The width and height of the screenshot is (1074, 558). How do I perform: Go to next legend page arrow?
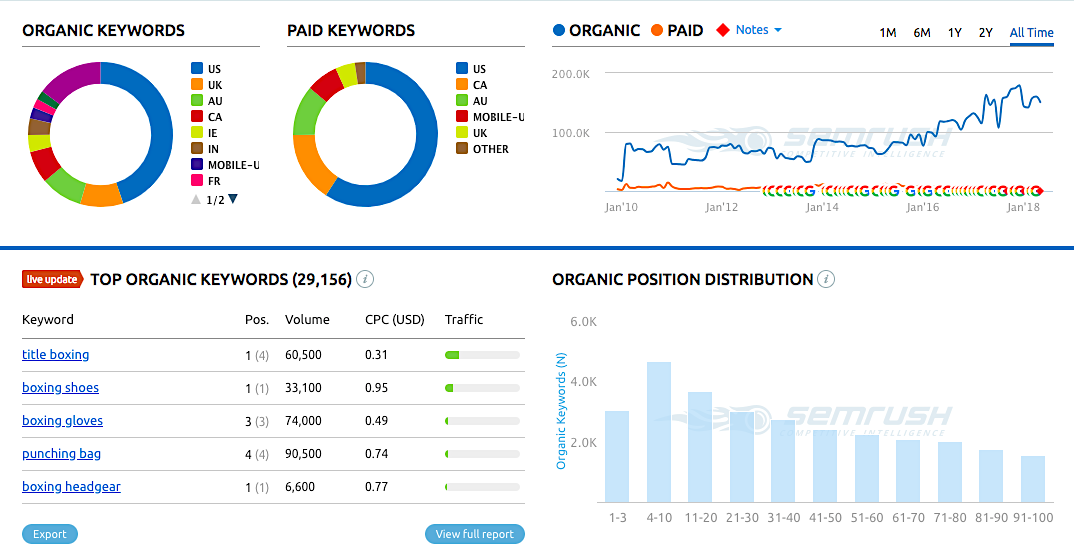pyautogui.click(x=233, y=199)
